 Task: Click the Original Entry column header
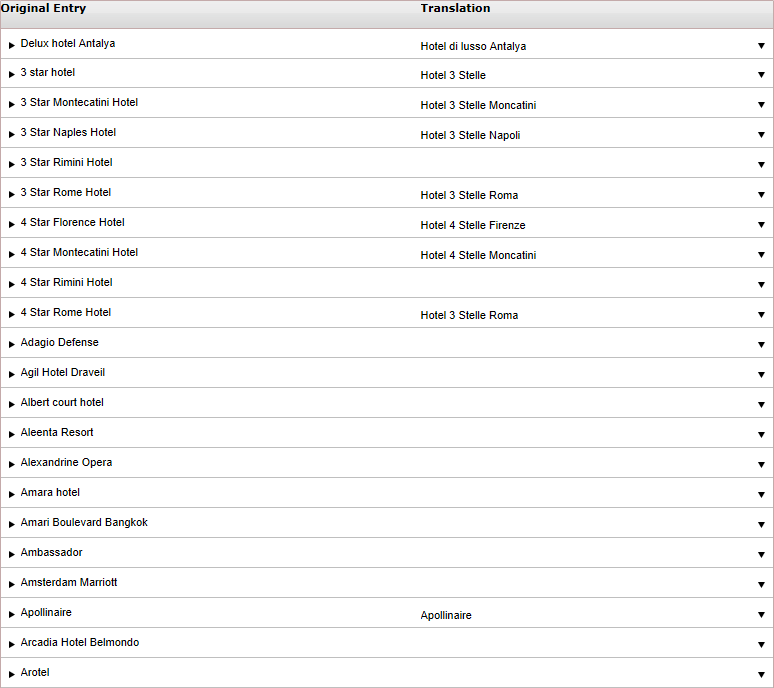(x=43, y=8)
